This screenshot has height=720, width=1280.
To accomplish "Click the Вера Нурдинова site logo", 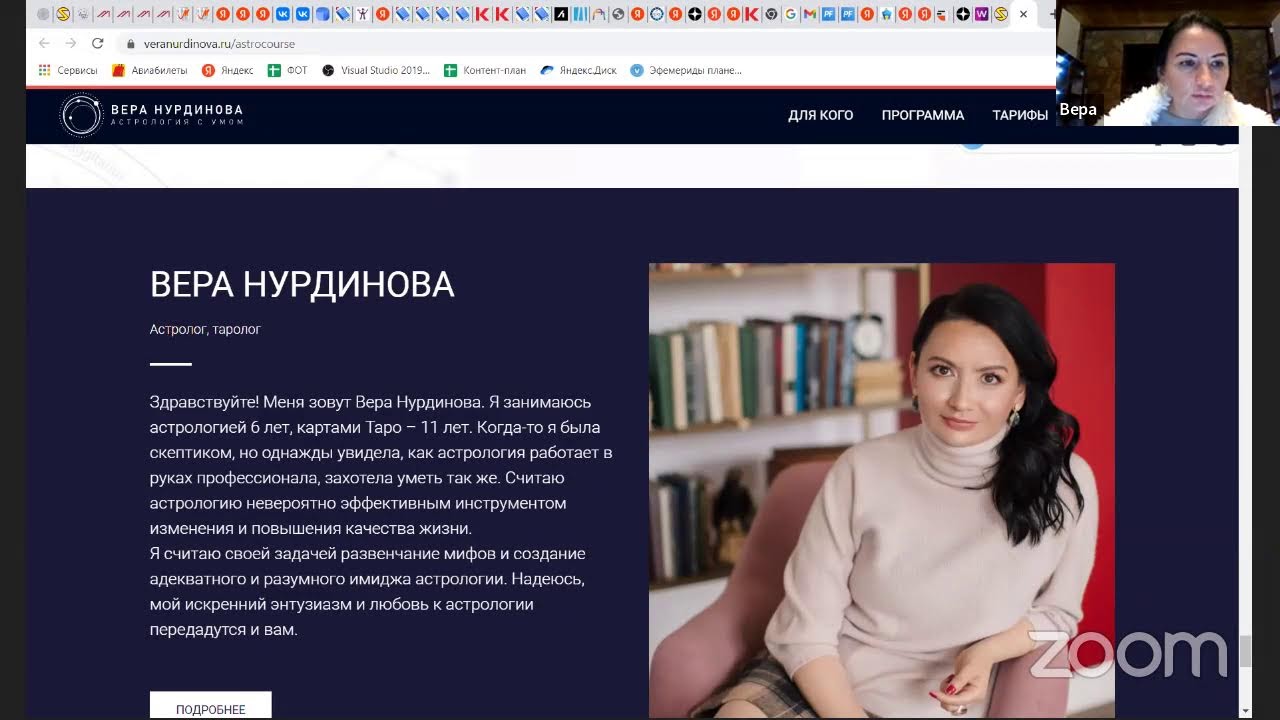I will [x=151, y=115].
